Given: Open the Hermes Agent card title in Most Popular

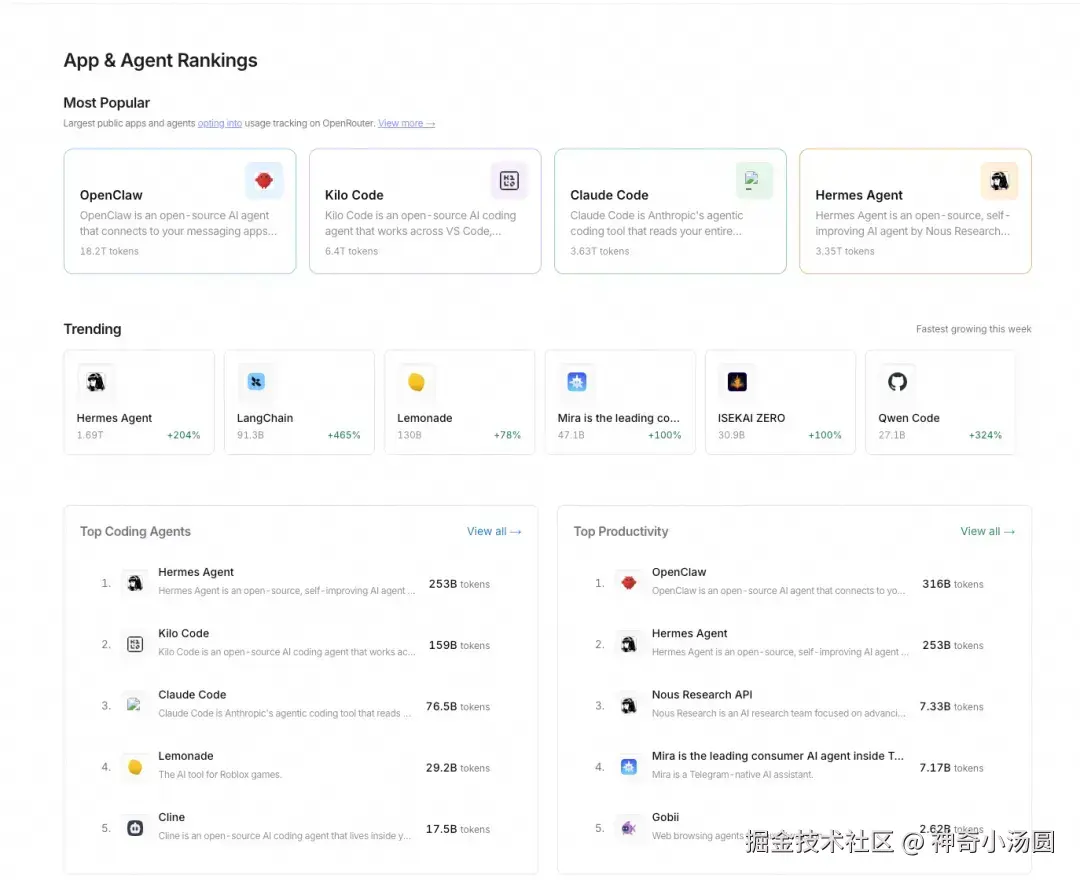Looking at the screenshot, I should click(859, 195).
